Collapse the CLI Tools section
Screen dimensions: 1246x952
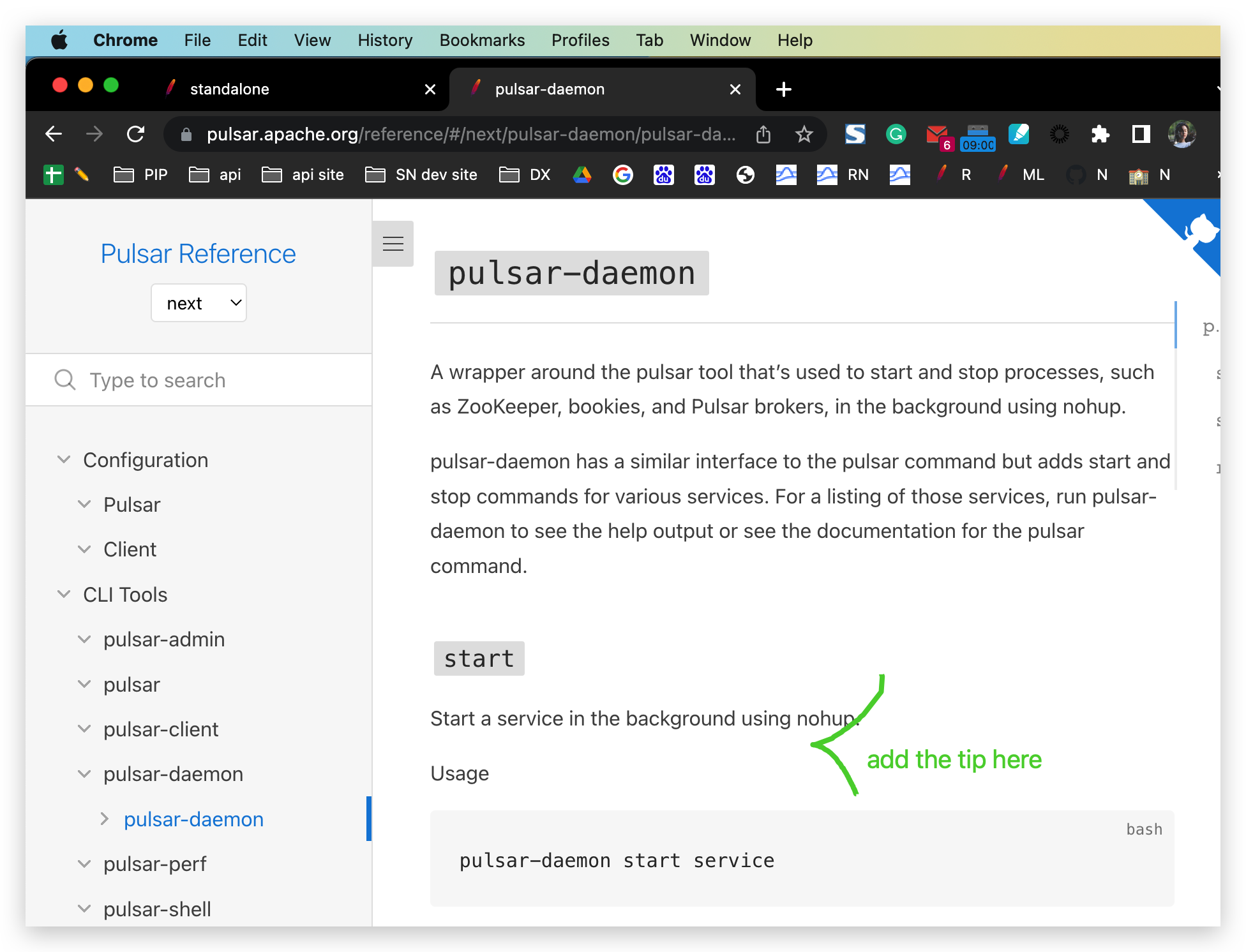[63, 594]
